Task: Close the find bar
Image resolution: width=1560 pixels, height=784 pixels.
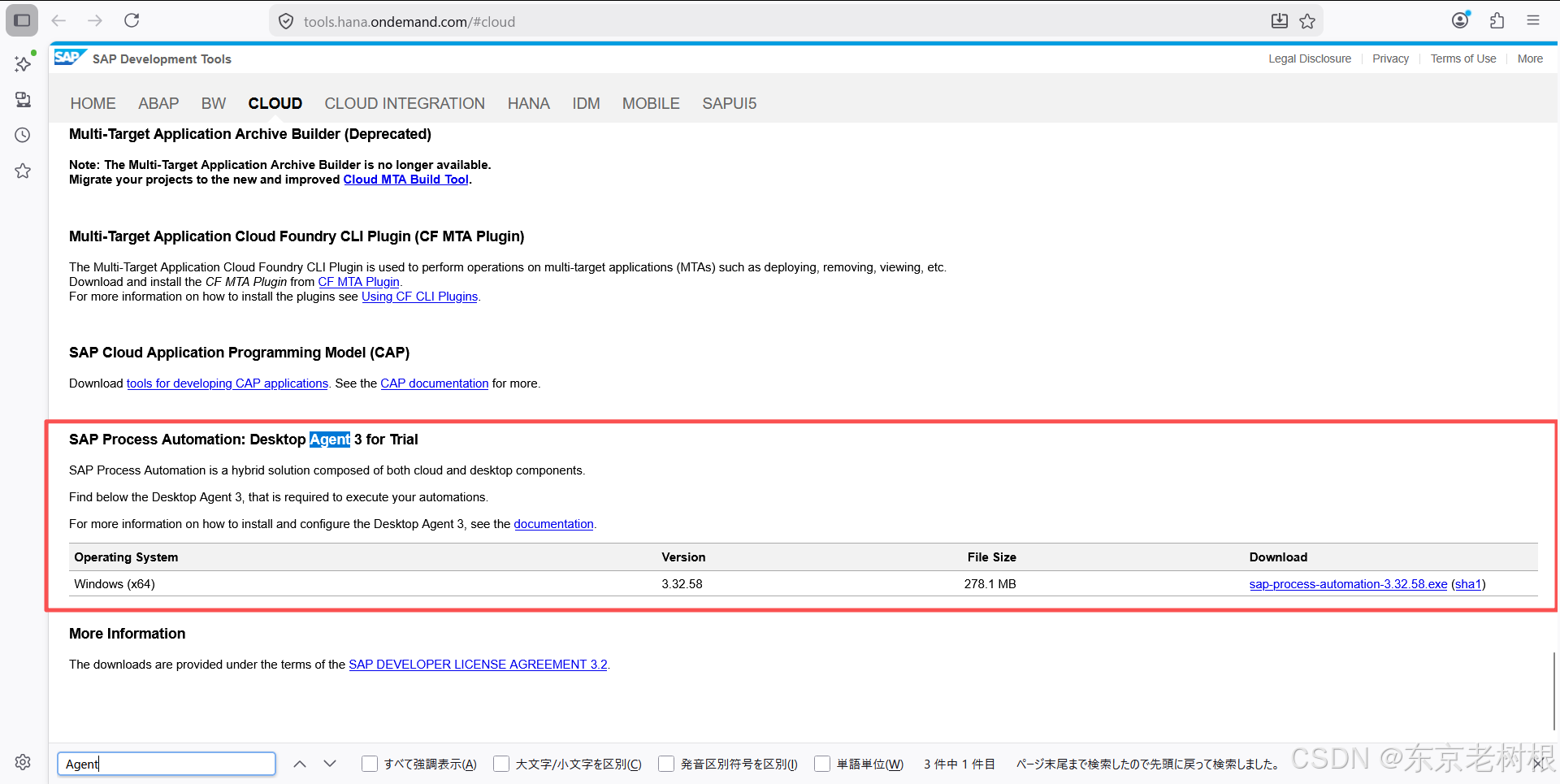Action: tap(1538, 764)
